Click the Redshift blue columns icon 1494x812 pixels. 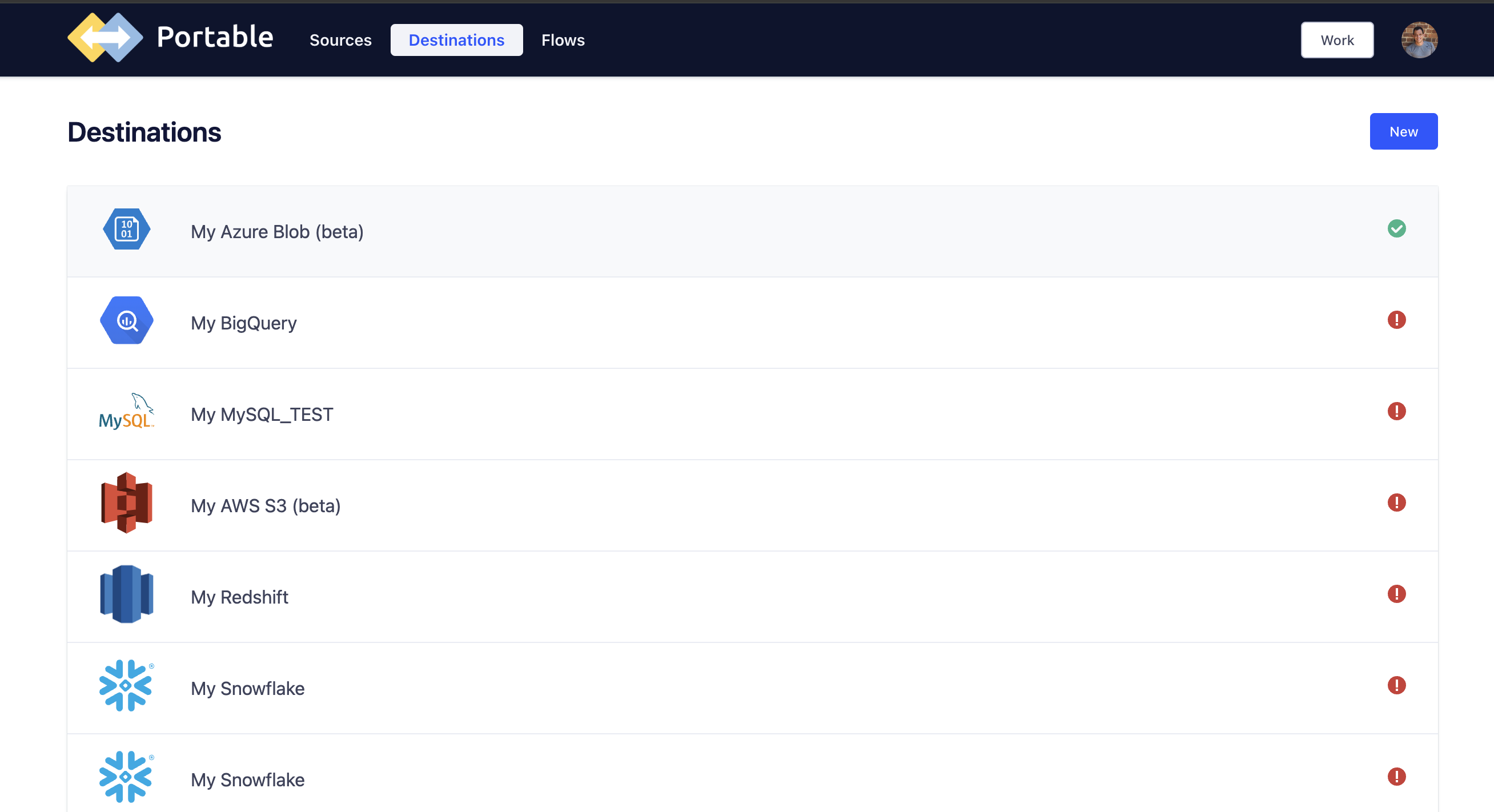(126, 594)
